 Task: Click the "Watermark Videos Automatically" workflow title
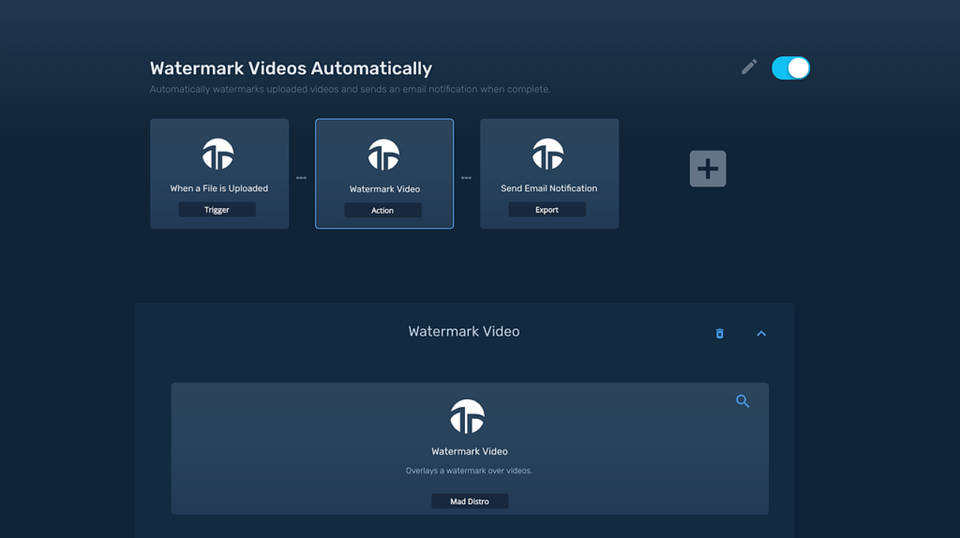point(291,69)
